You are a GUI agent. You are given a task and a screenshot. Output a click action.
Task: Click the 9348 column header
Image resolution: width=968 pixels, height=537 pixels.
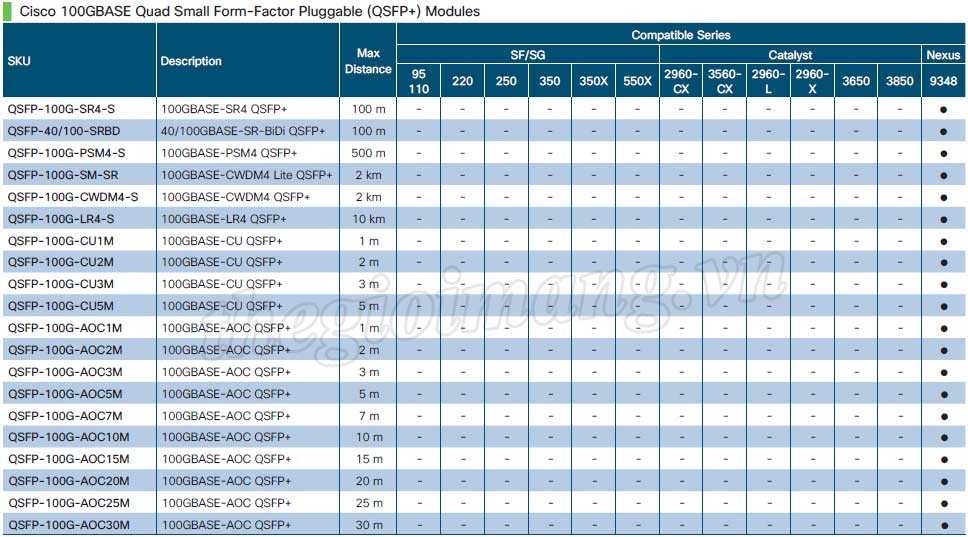click(x=943, y=81)
